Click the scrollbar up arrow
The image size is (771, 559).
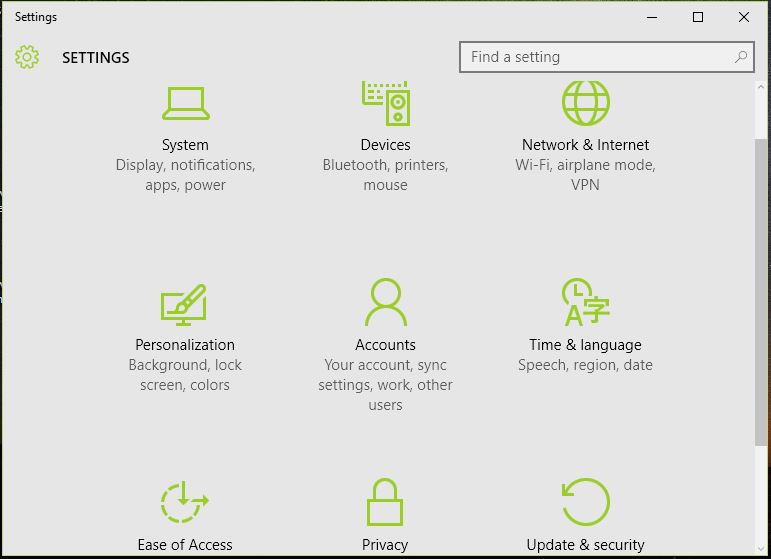(x=761, y=87)
